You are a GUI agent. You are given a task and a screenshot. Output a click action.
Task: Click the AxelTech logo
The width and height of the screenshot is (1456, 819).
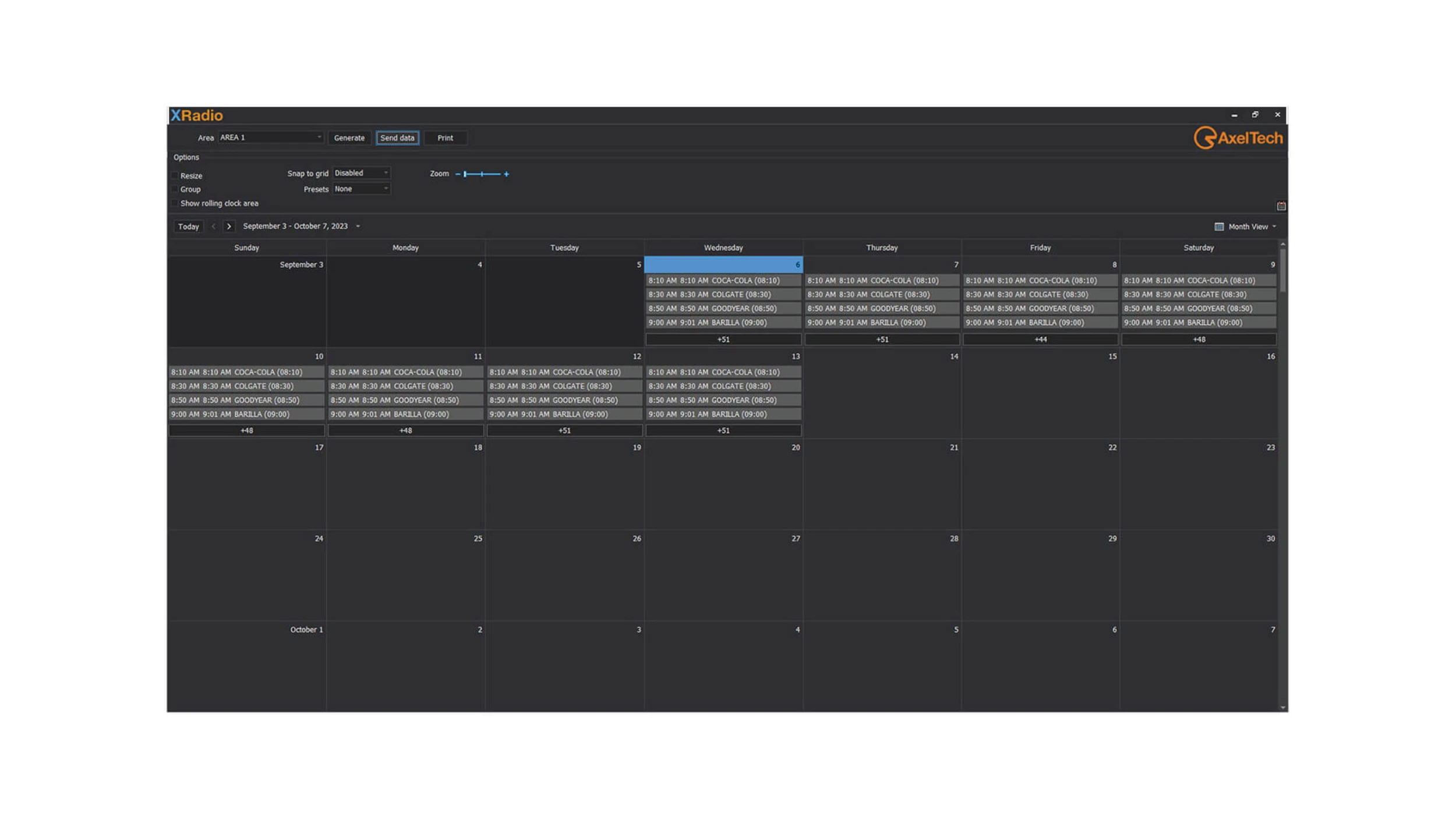(1238, 138)
